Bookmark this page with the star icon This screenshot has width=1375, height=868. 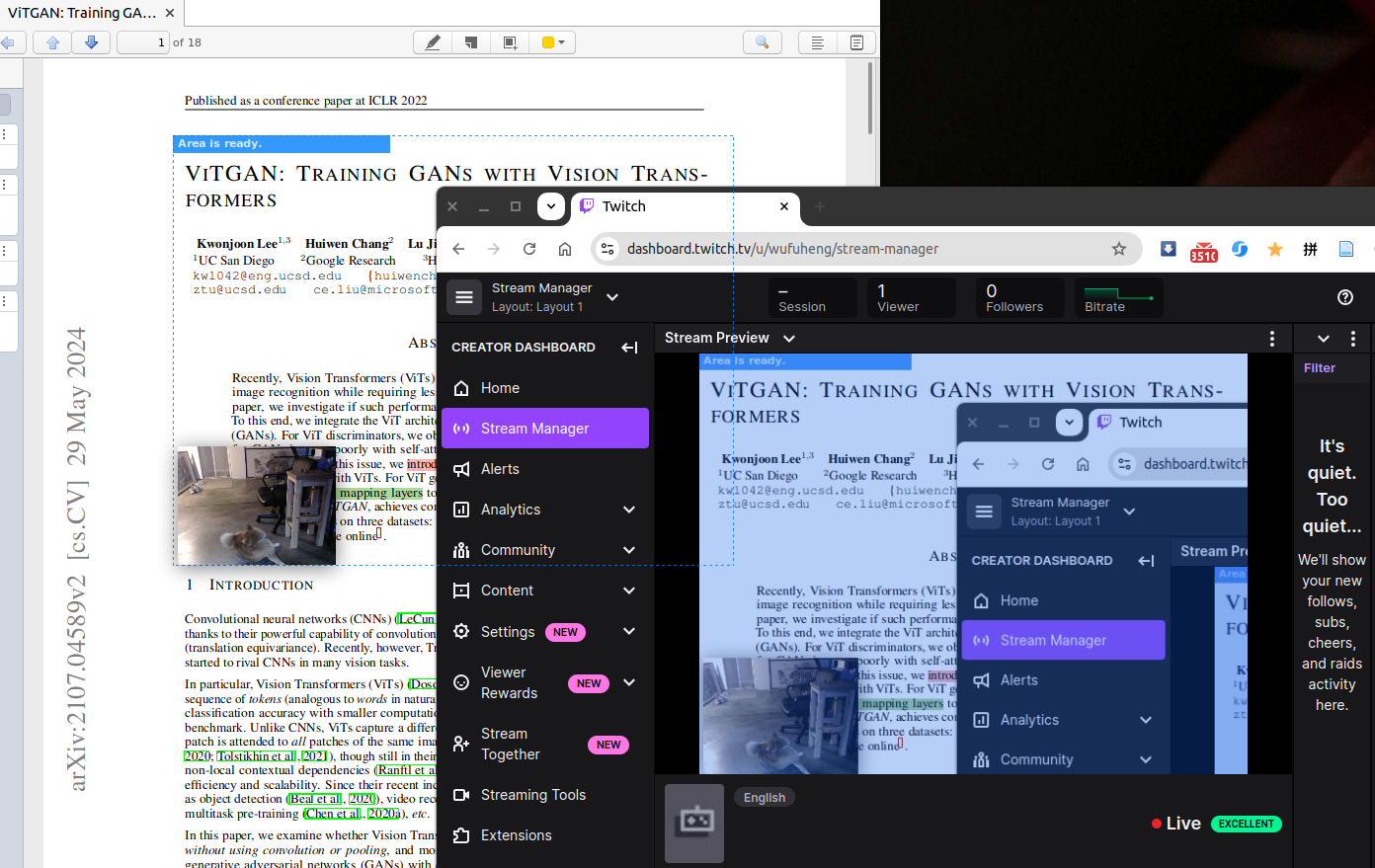tap(1119, 249)
